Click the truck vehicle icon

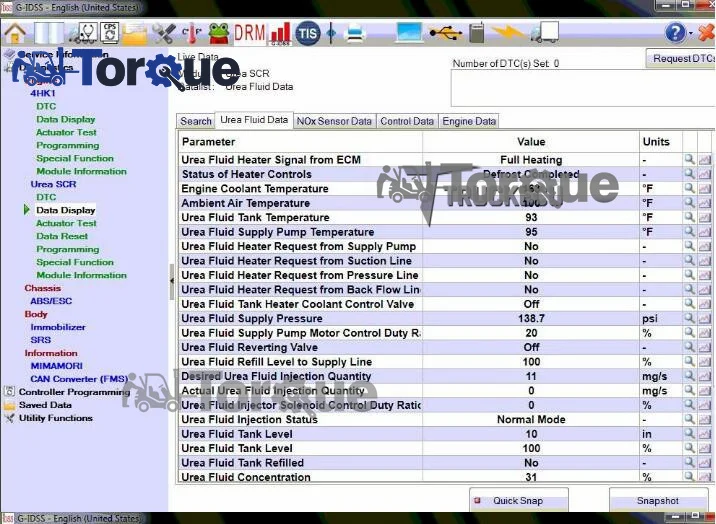[x=544, y=33]
